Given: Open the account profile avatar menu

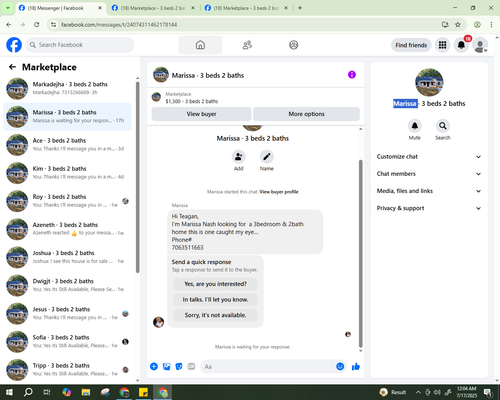Looking at the screenshot, I should [x=480, y=45].
